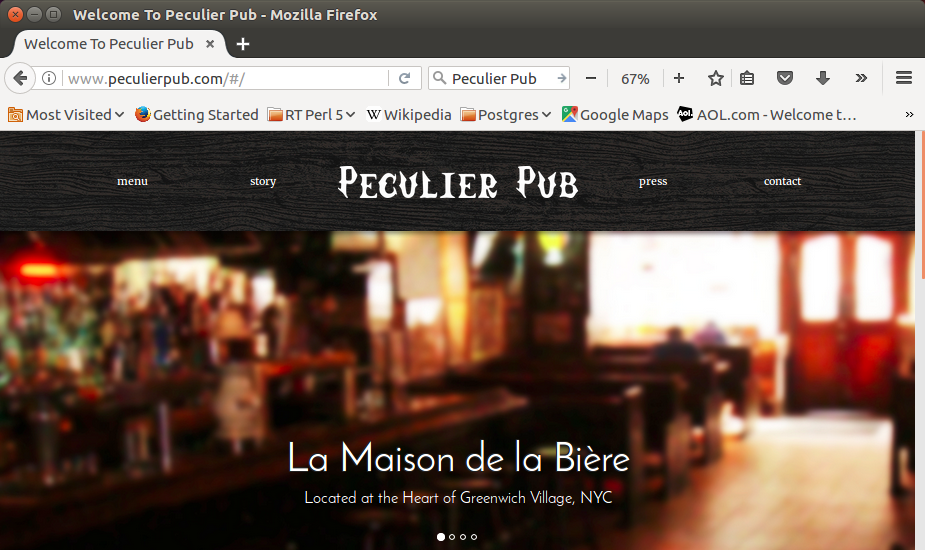Screen dimensions: 925x550
Task: Show more toolbar items via the double chevron
Action: coord(861,78)
